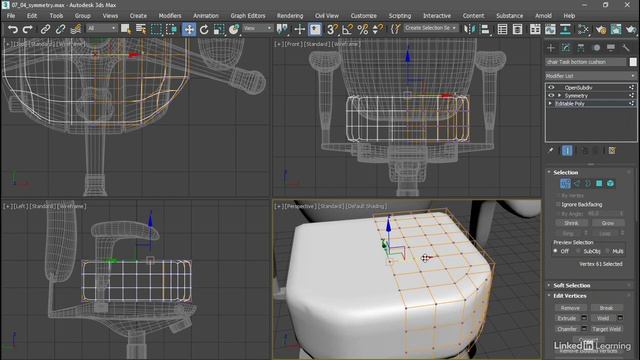Click the Mirror tool icon
This screenshot has height=360, width=640.
470,29
